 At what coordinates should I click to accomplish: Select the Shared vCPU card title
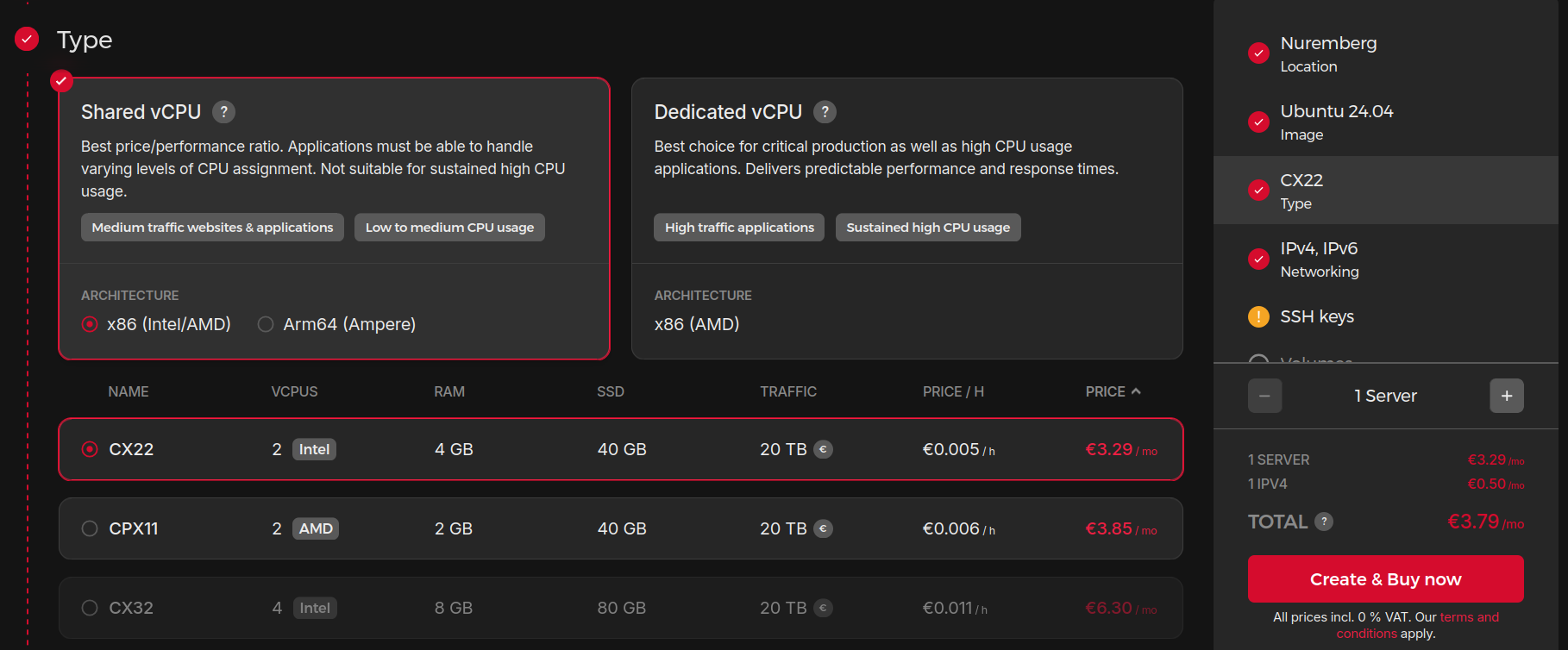141,112
